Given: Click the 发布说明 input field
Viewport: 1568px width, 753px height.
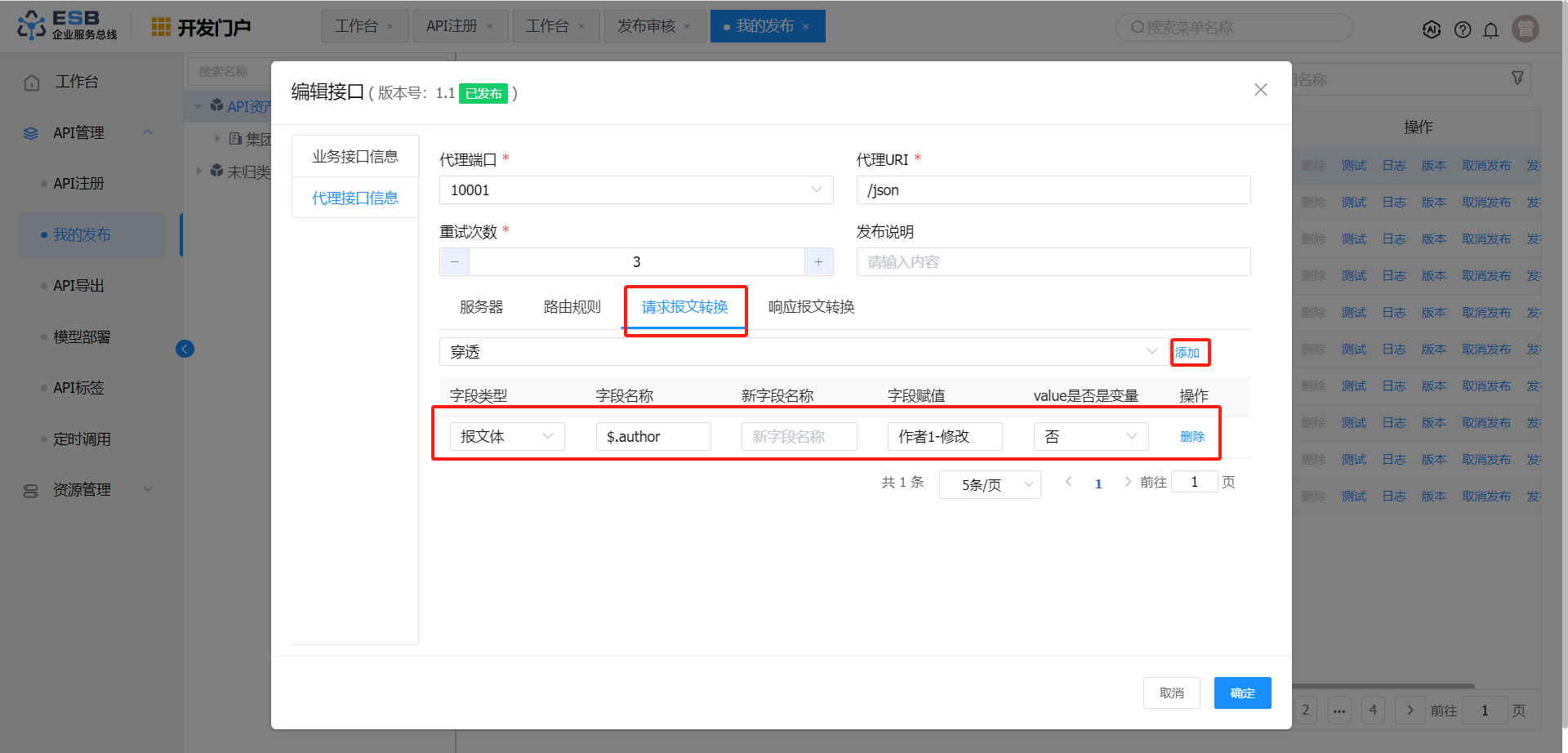Looking at the screenshot, I should [1053, 262].
